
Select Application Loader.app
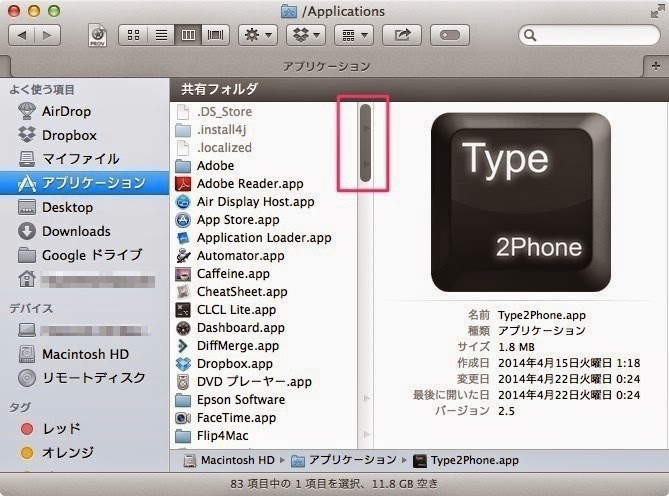[x=263, y=238]
